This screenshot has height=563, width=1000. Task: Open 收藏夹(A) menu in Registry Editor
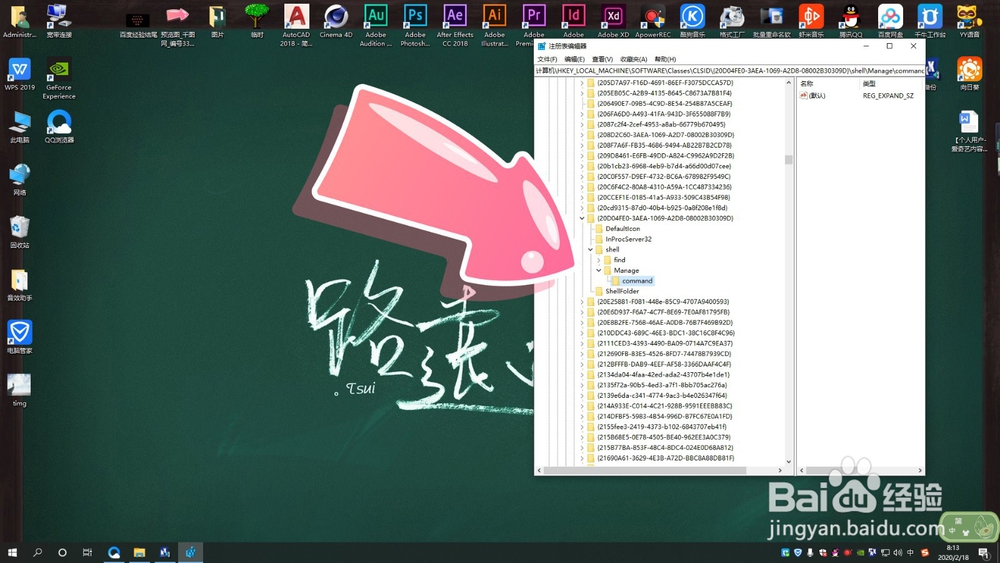coord(634,59)
